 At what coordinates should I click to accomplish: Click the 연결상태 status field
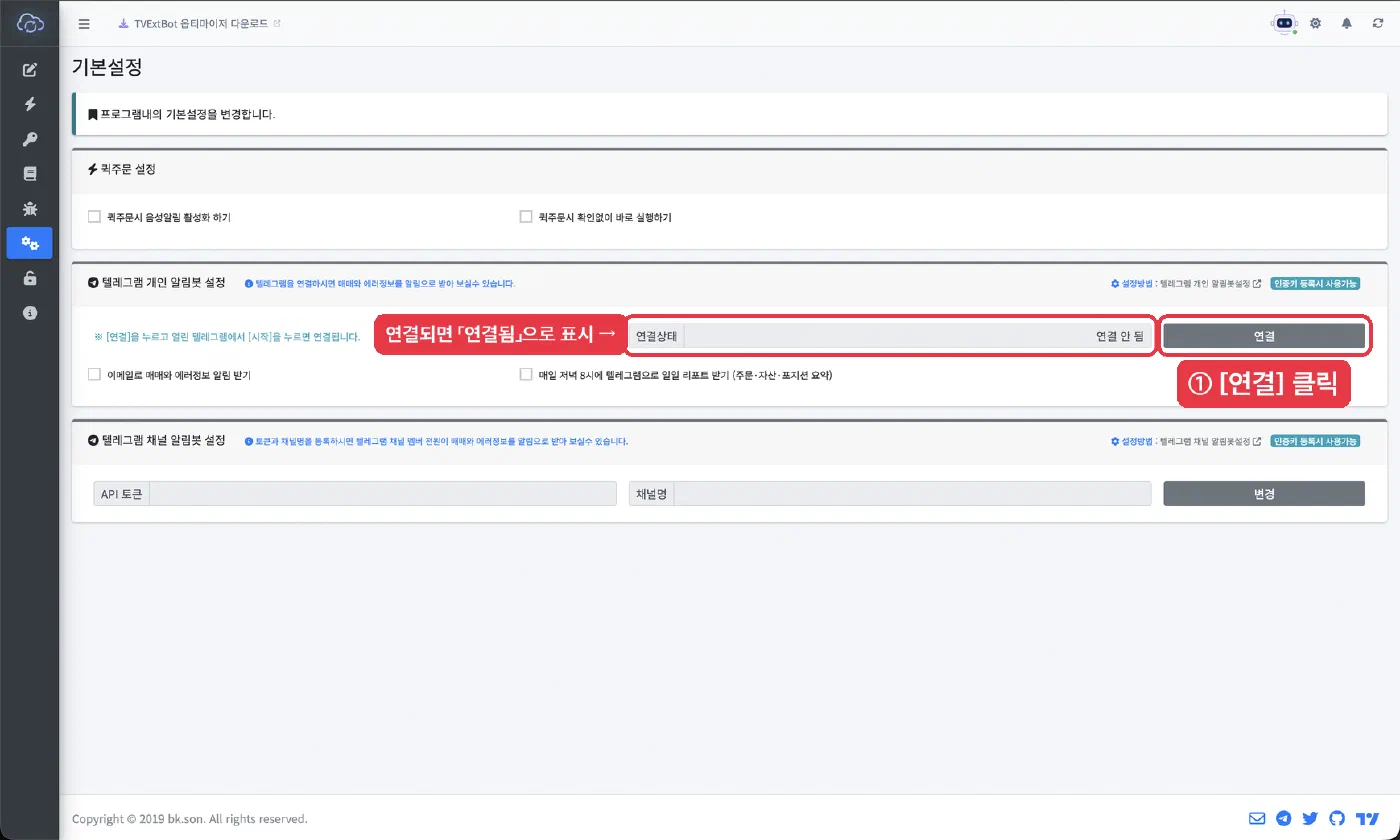tap(918, 336)
